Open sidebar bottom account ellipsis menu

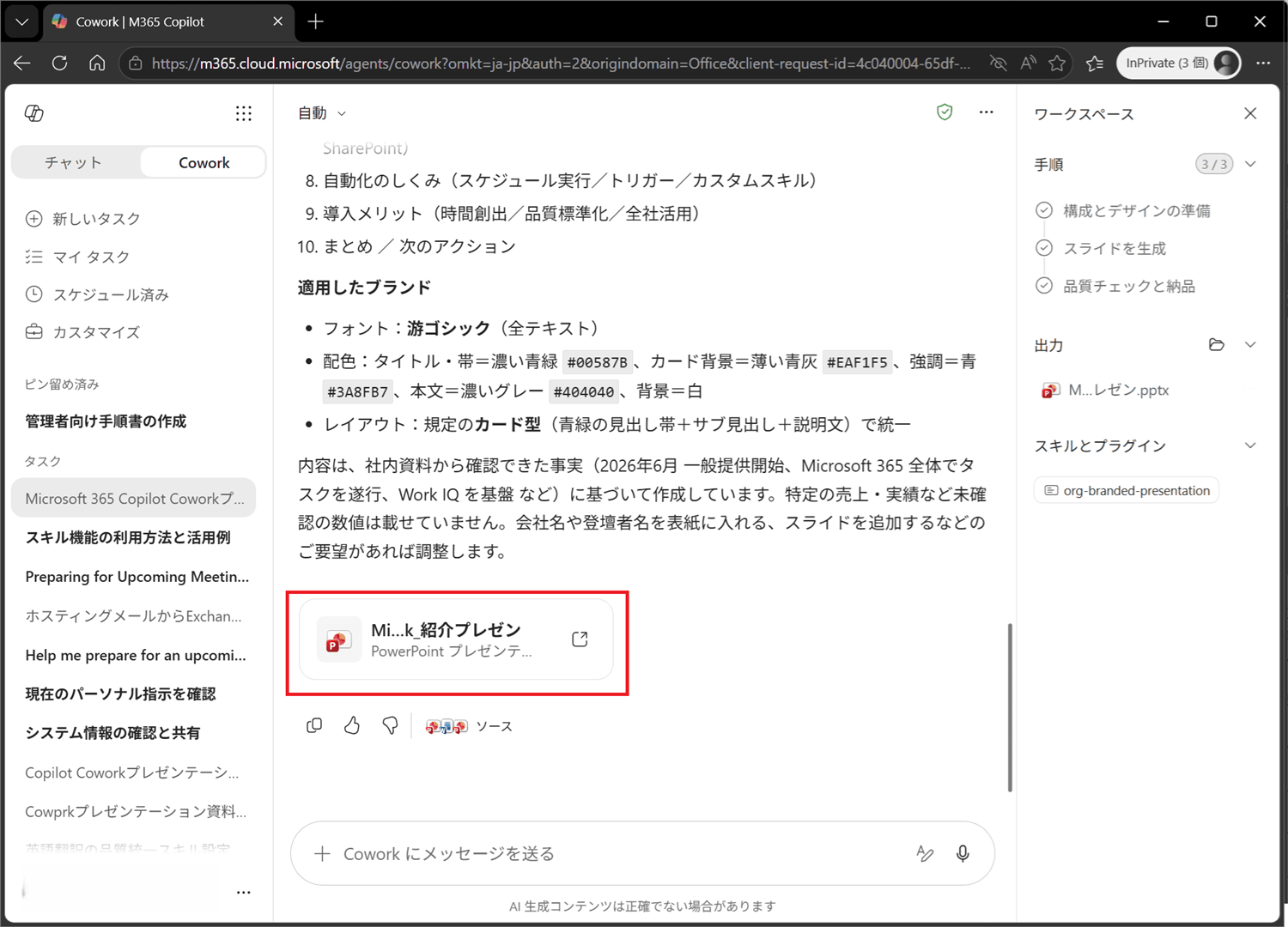point(244,893)
